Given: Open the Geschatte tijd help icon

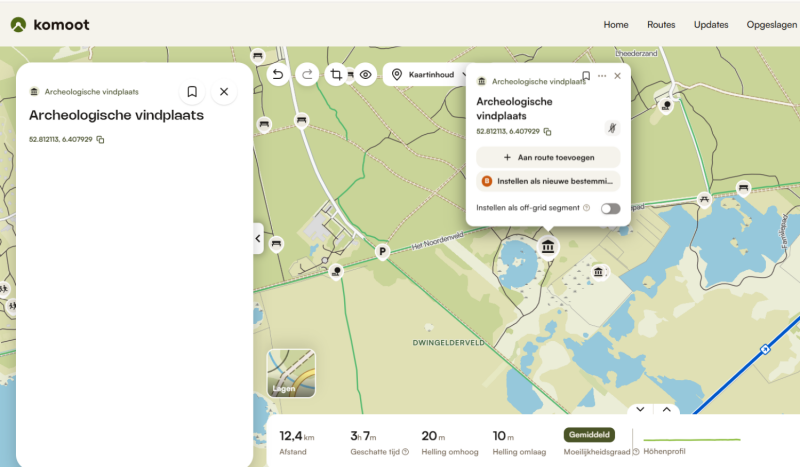Looking at the screenshot, I should point(406,452).
